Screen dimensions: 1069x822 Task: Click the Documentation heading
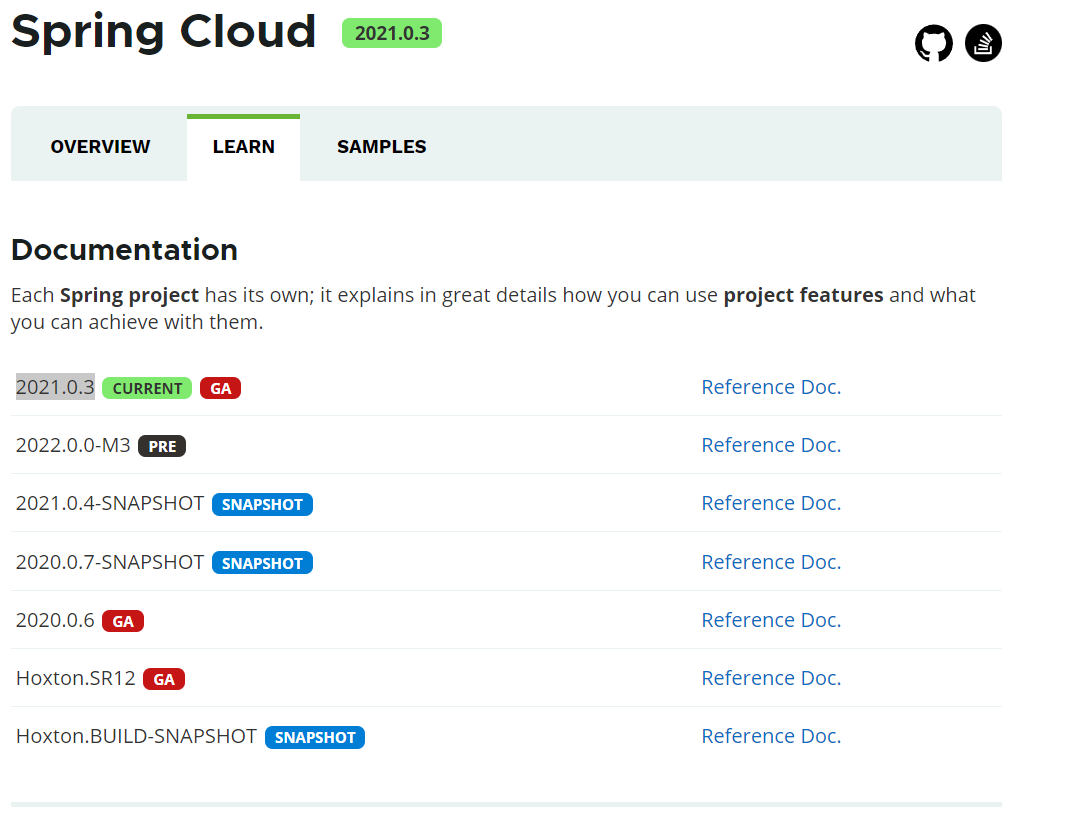tap(124, 249)
